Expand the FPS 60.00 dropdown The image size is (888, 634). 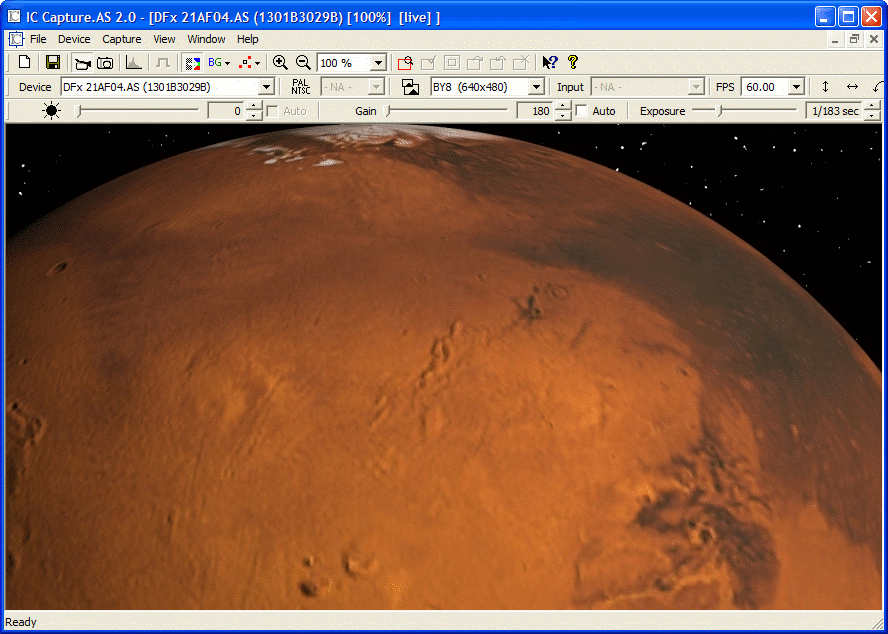point(796,87)
